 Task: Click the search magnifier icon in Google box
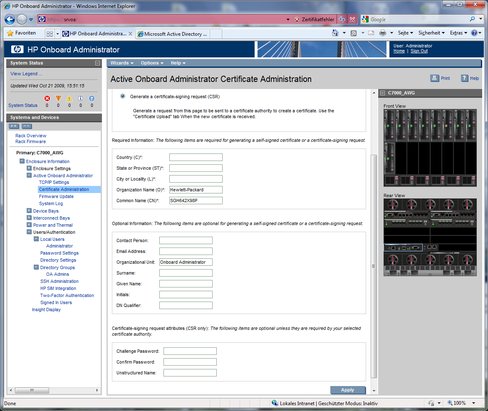click(472, 19)
